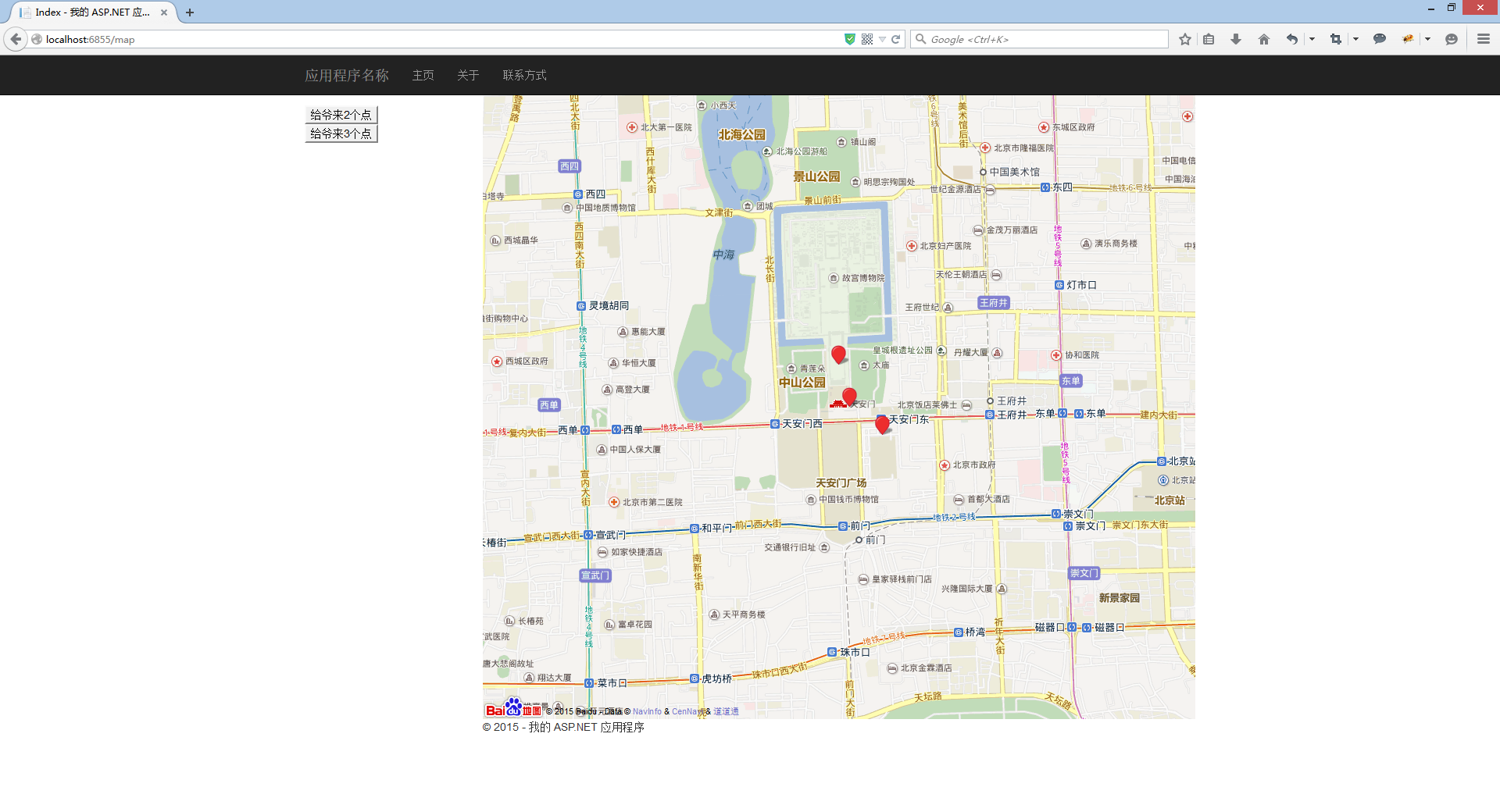
Task: Click the 北京妇产医院 hospital icon
Action: click(x=912, y=246)
